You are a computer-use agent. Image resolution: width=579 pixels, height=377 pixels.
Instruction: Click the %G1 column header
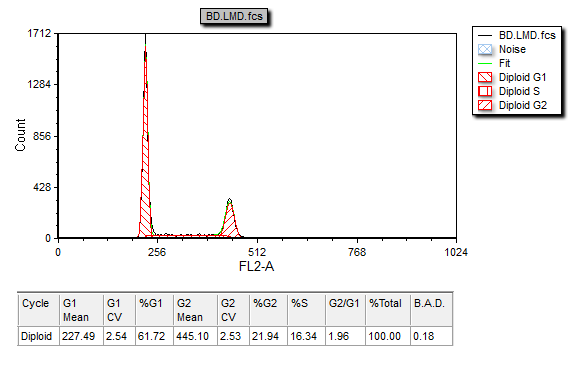point(154,309)
